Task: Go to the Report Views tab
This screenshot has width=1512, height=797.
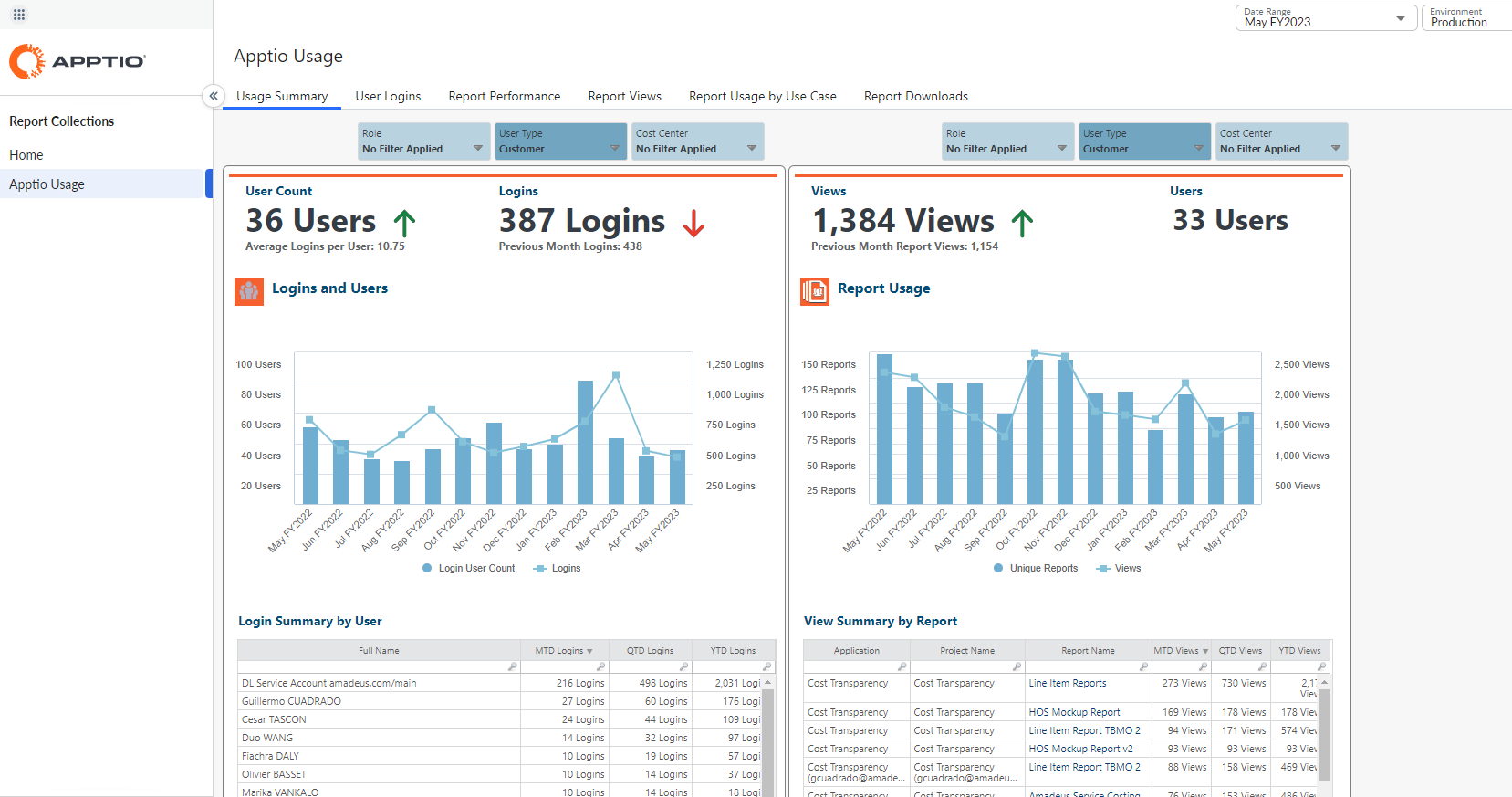Action: [625, 96]
